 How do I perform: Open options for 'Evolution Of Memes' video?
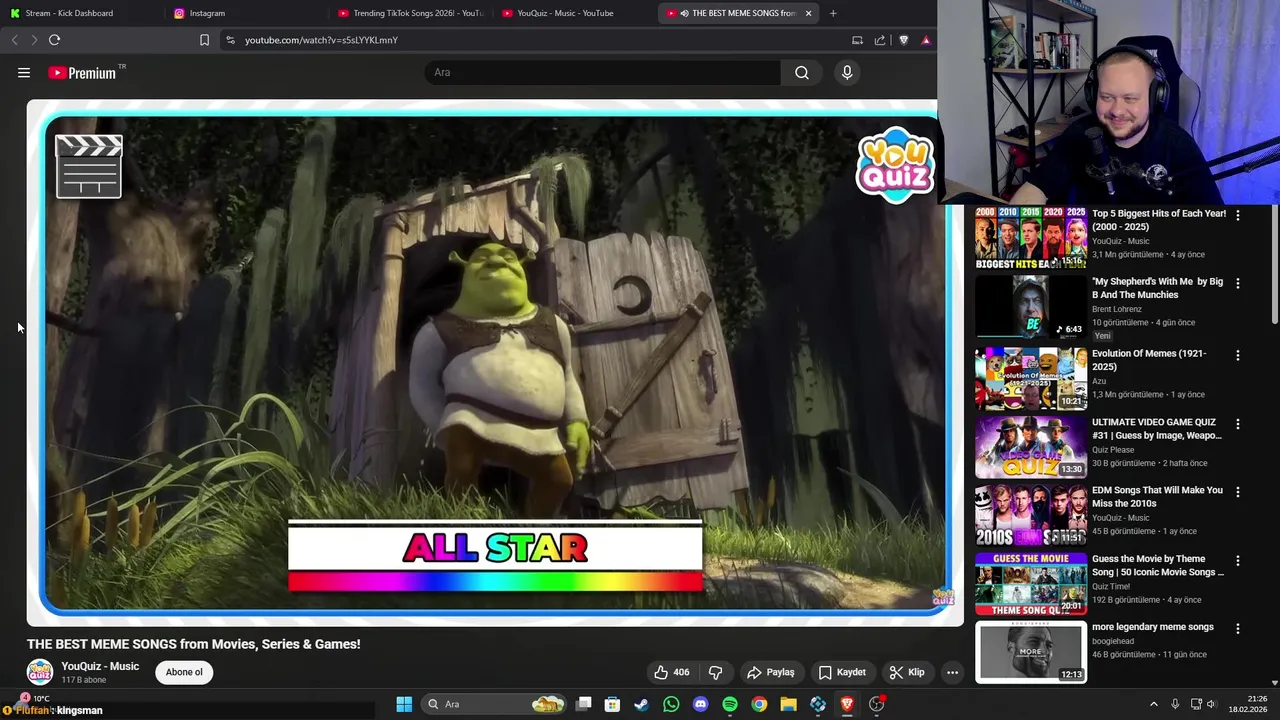pos(1238,355)
